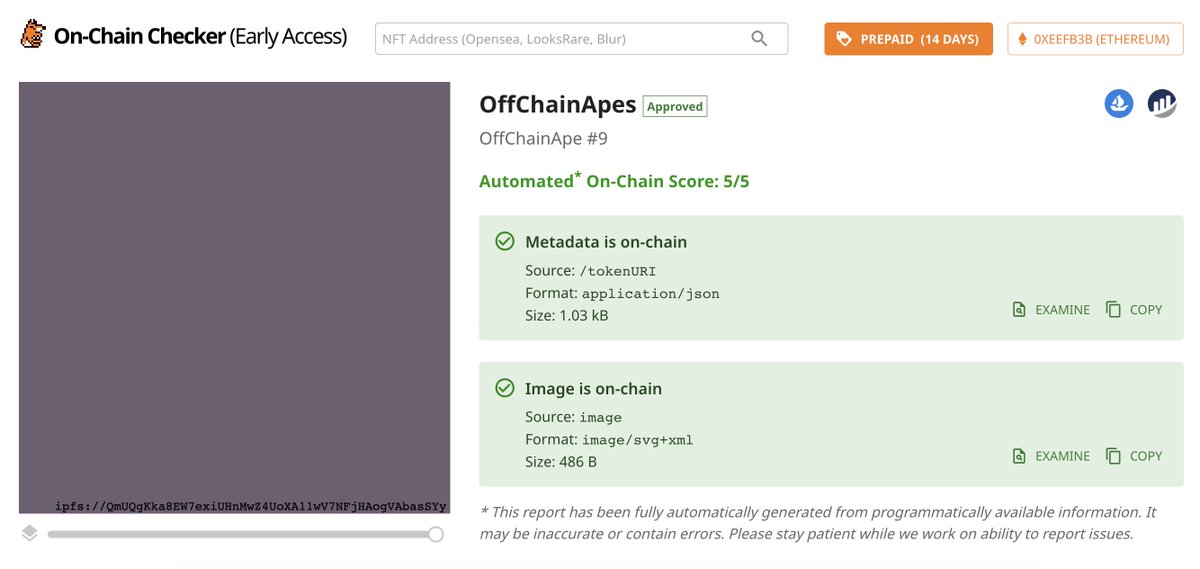The image size is (1200, 569).
Task: Click the EXAMINE document icon in metadata row
Action: (1019, 310)
